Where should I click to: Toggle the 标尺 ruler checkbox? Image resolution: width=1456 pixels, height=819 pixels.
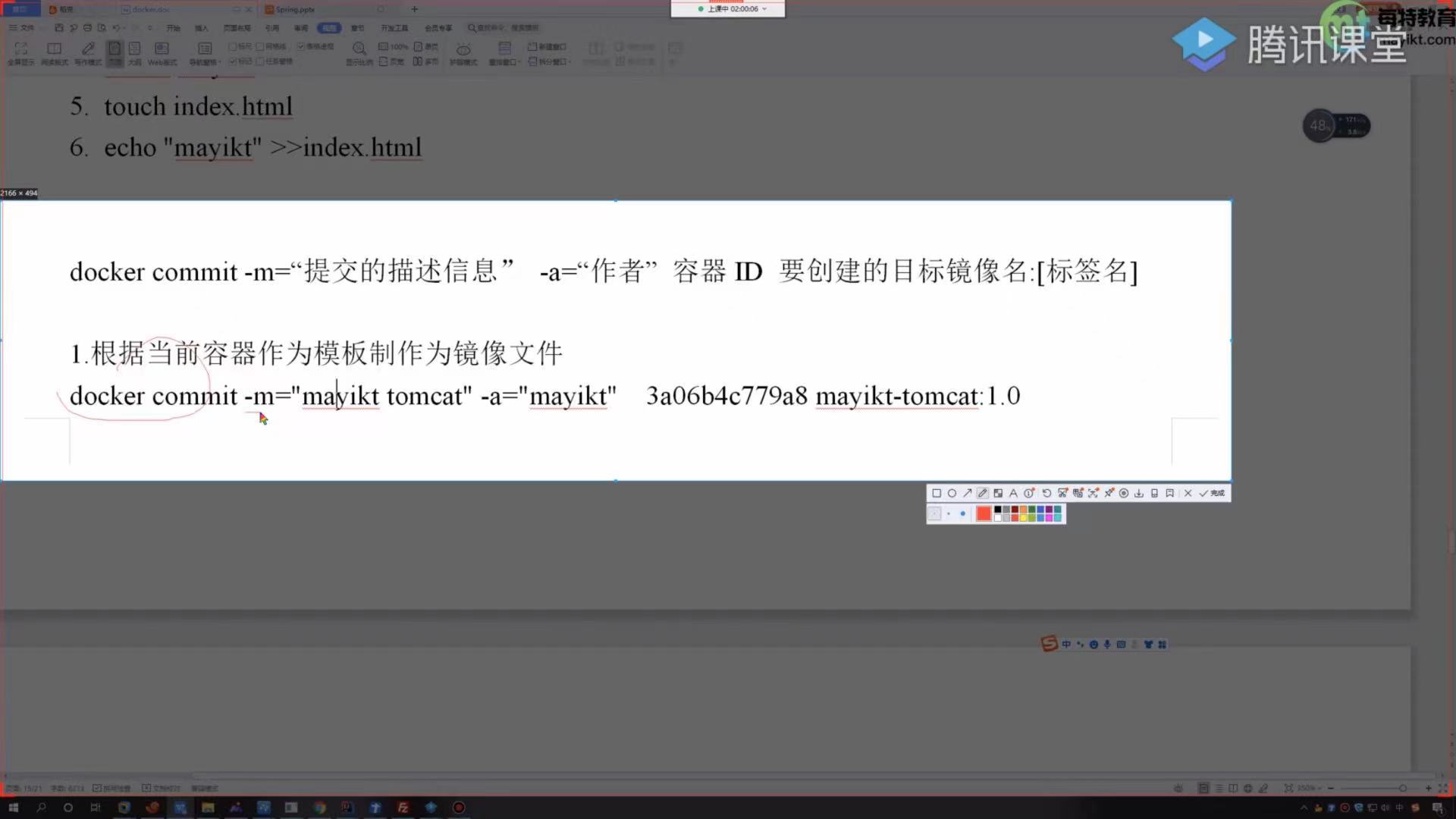[233, 47]
